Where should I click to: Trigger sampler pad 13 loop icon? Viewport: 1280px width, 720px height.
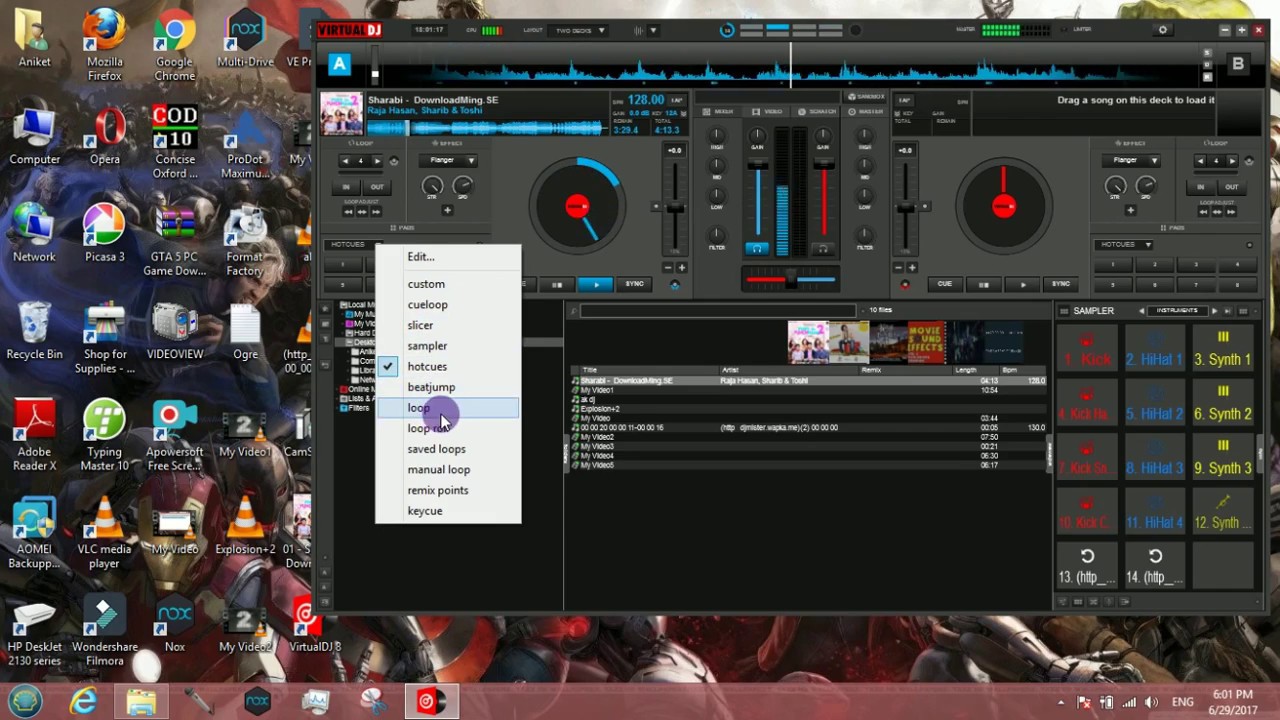click(x=1087, y=556)
